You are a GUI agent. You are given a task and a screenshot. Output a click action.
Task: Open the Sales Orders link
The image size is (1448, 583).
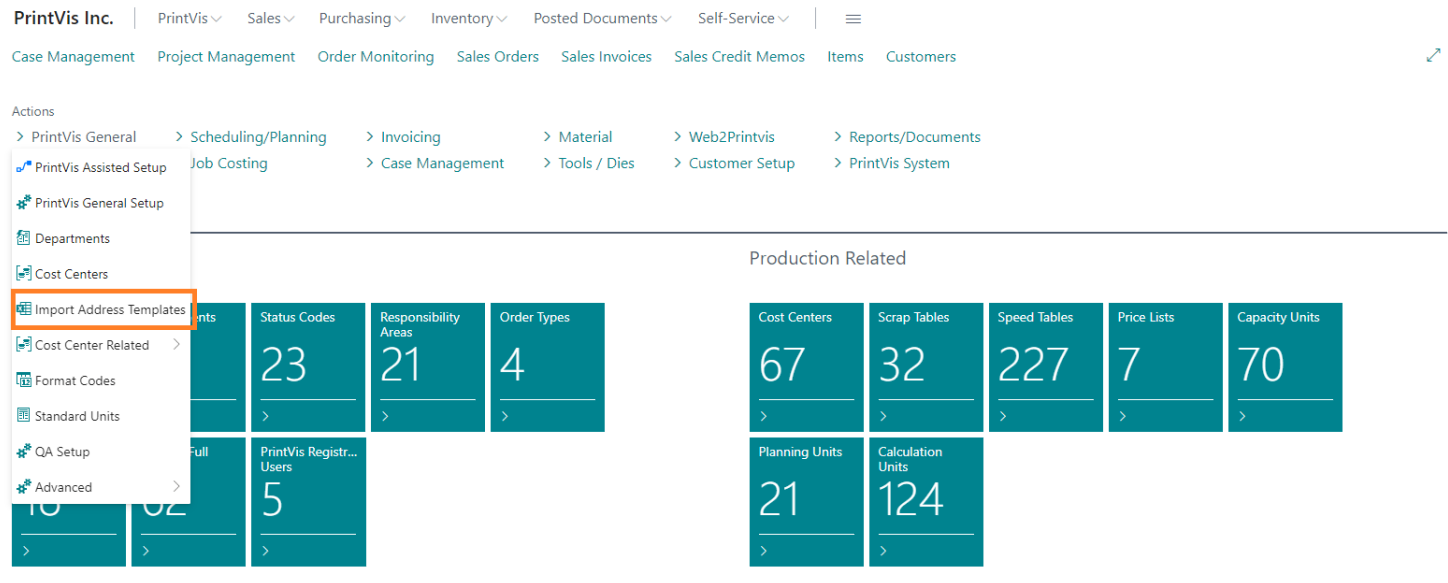coord(498,57)
